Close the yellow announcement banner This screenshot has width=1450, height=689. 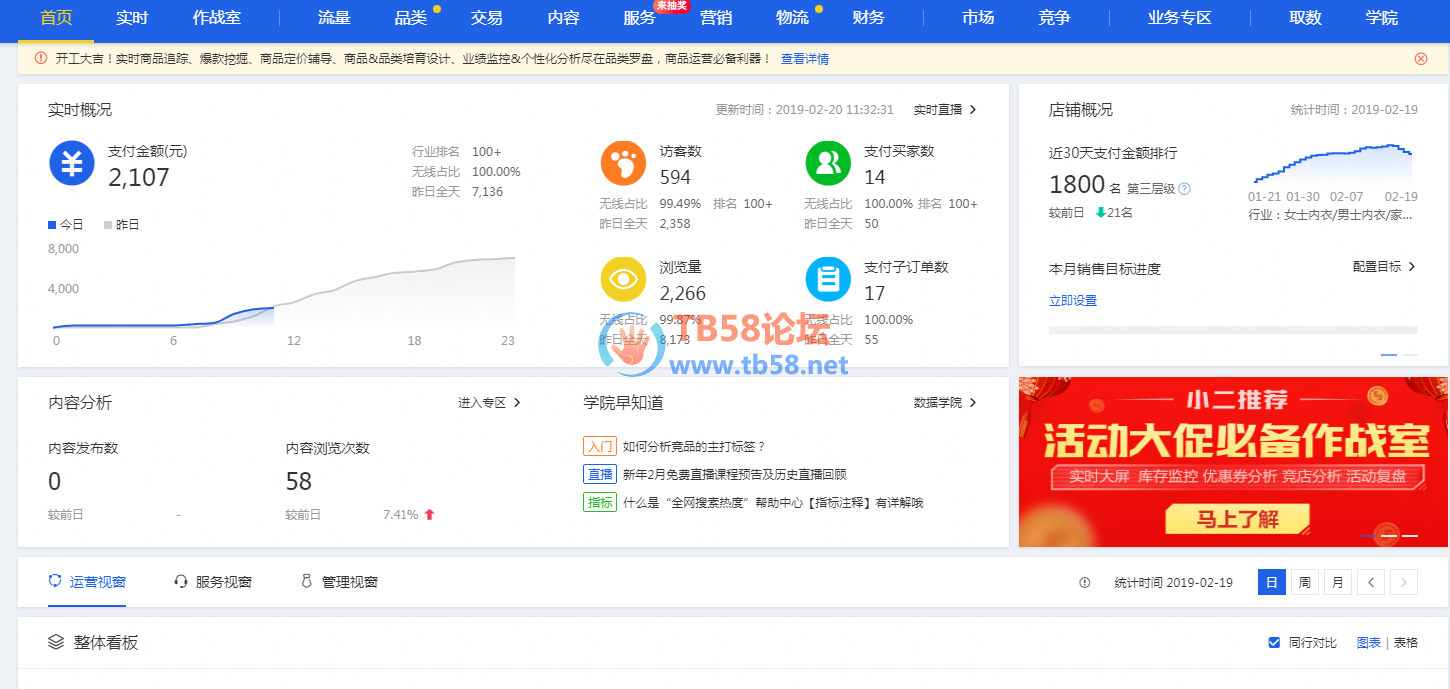[x=1421, y=59]
